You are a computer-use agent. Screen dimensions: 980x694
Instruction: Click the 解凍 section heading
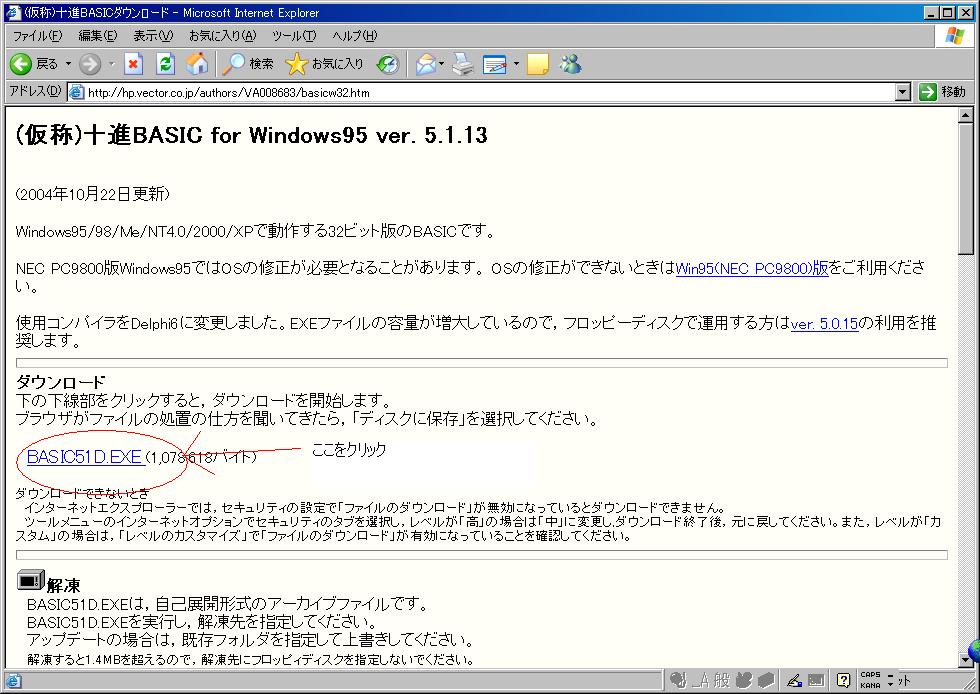click(x=64, y=586)
